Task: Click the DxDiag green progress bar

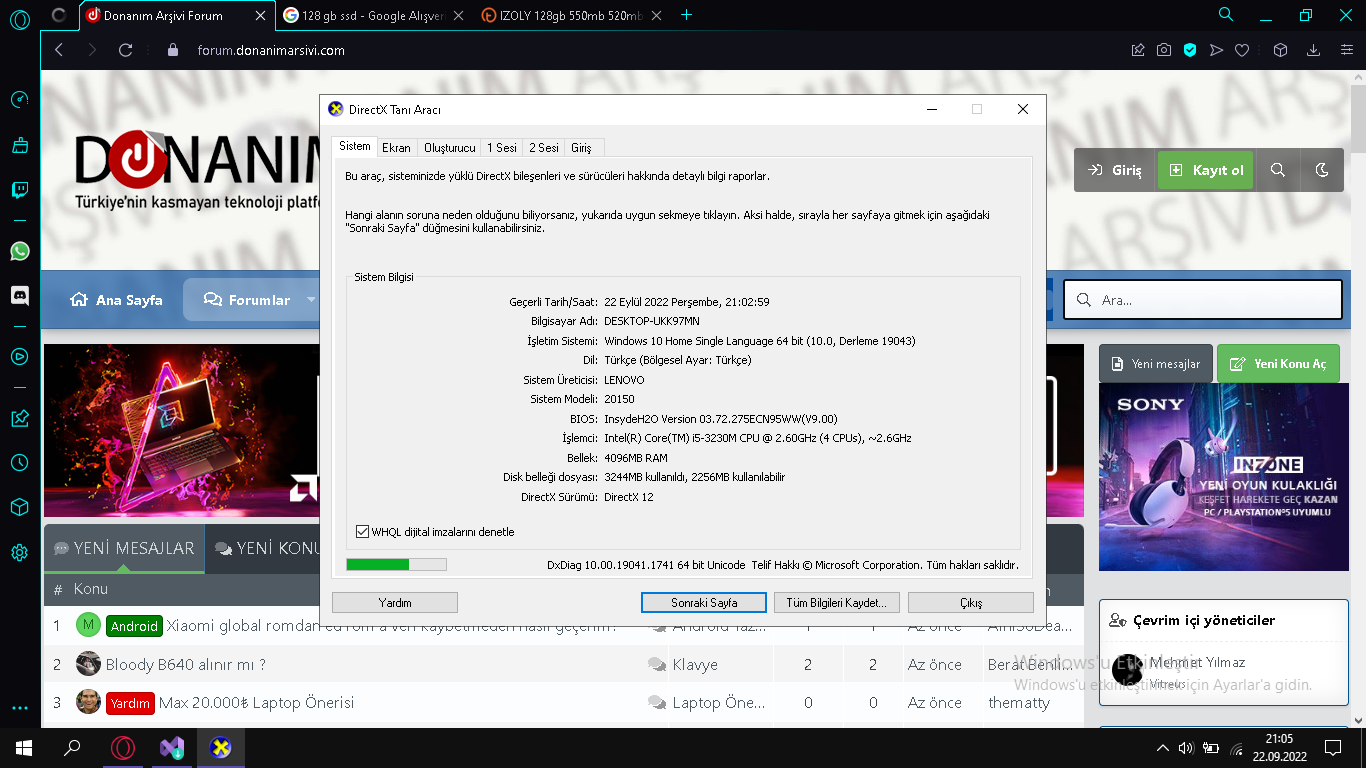Action: coord(396,565)
